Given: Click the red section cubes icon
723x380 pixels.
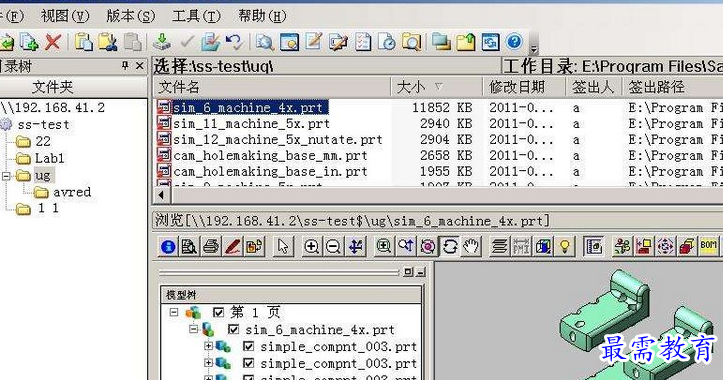Looking at the screenshot, I should pyautogui.click(x=687, y=247).
